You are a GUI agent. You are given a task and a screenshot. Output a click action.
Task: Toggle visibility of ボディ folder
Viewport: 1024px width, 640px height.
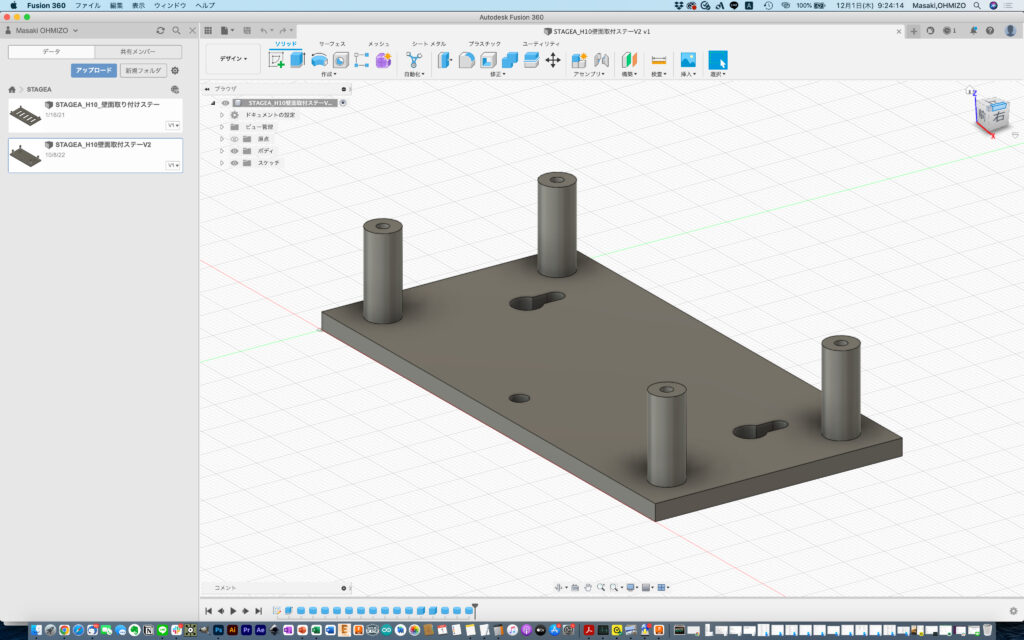tap(235, 151)
